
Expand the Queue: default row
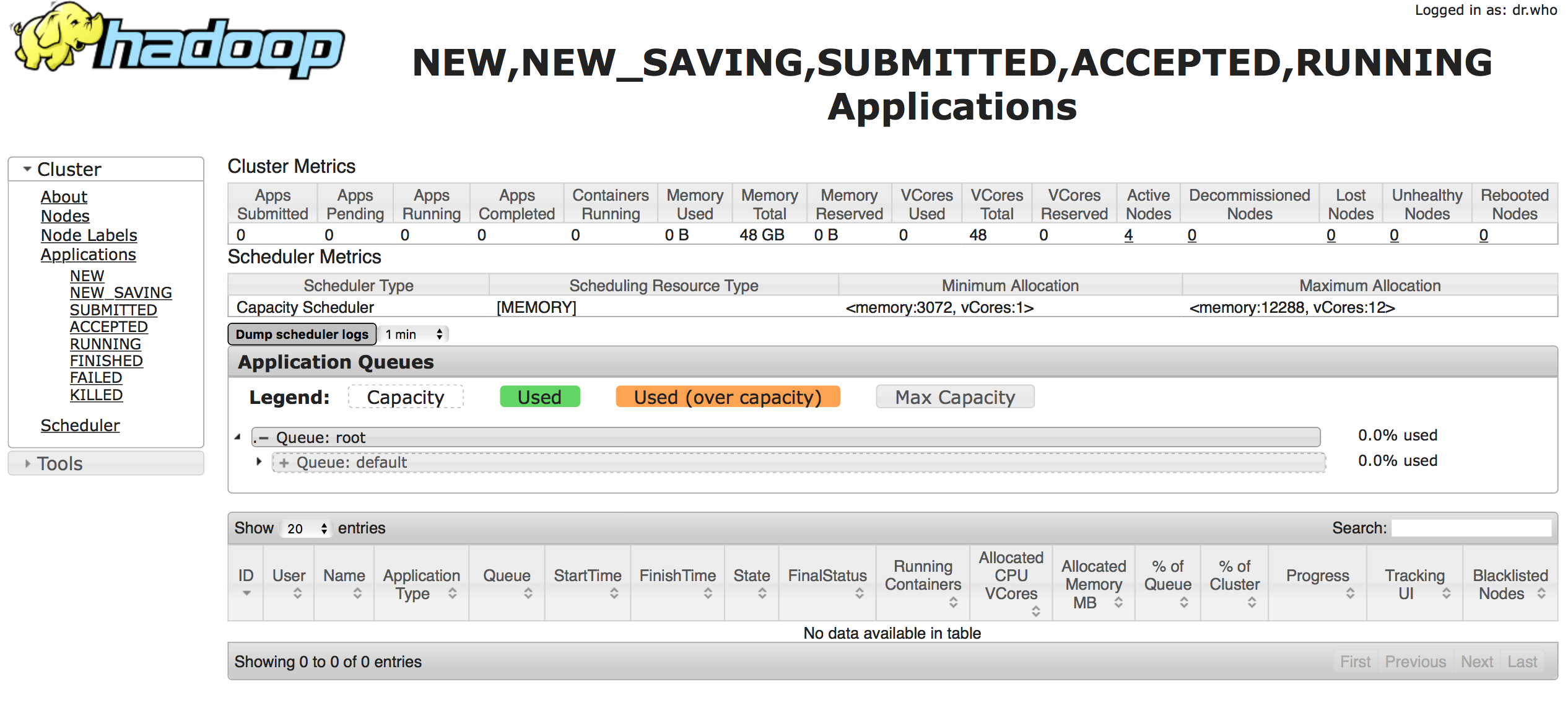click(x=259, y=462)
